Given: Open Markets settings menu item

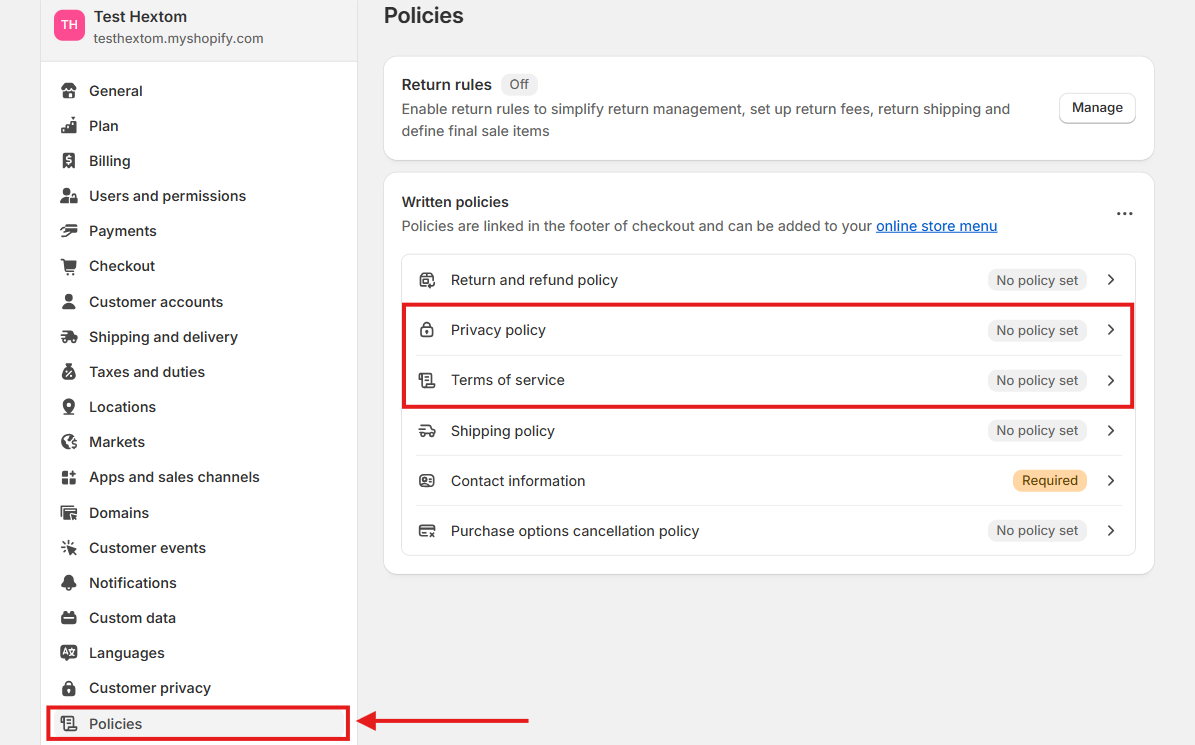Looking at the screenshot, I should [199, 442].
